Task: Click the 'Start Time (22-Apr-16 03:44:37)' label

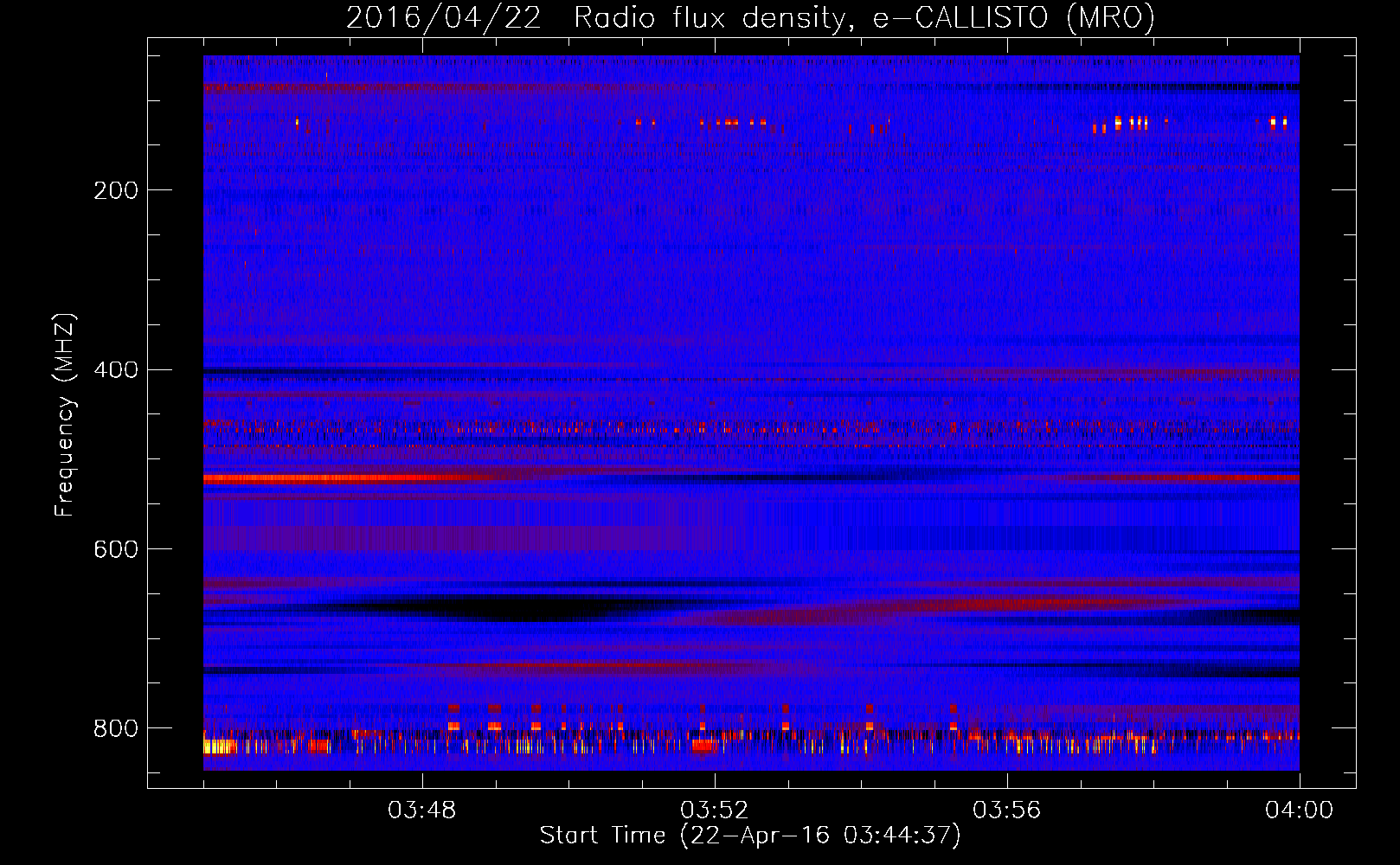Action: point(750,836)
